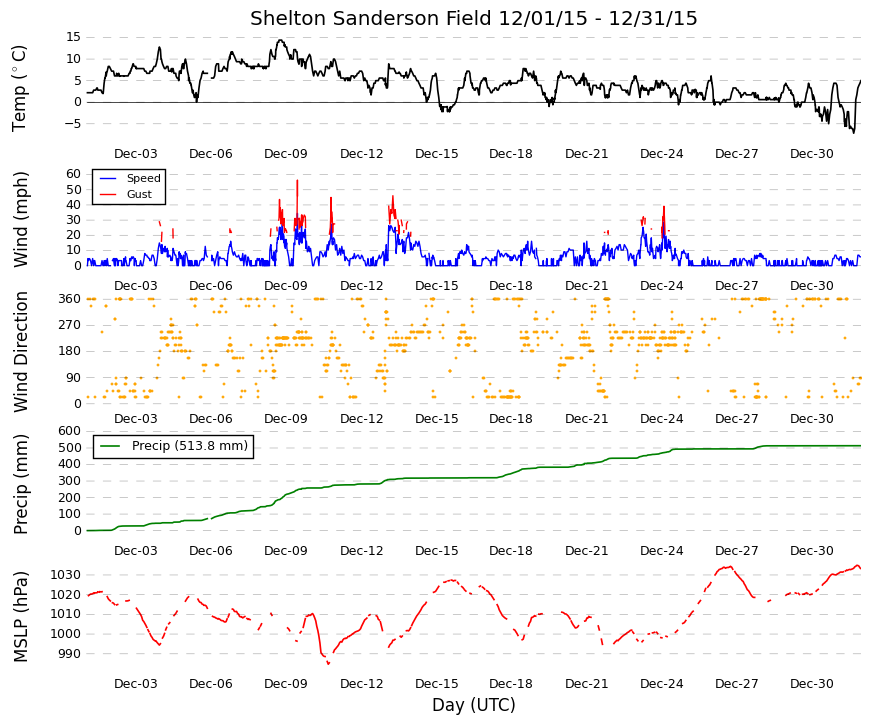The height and width of the screenshot is (725, 871).
Task: Click the Temp (°C) axis label
Action: 19,88
